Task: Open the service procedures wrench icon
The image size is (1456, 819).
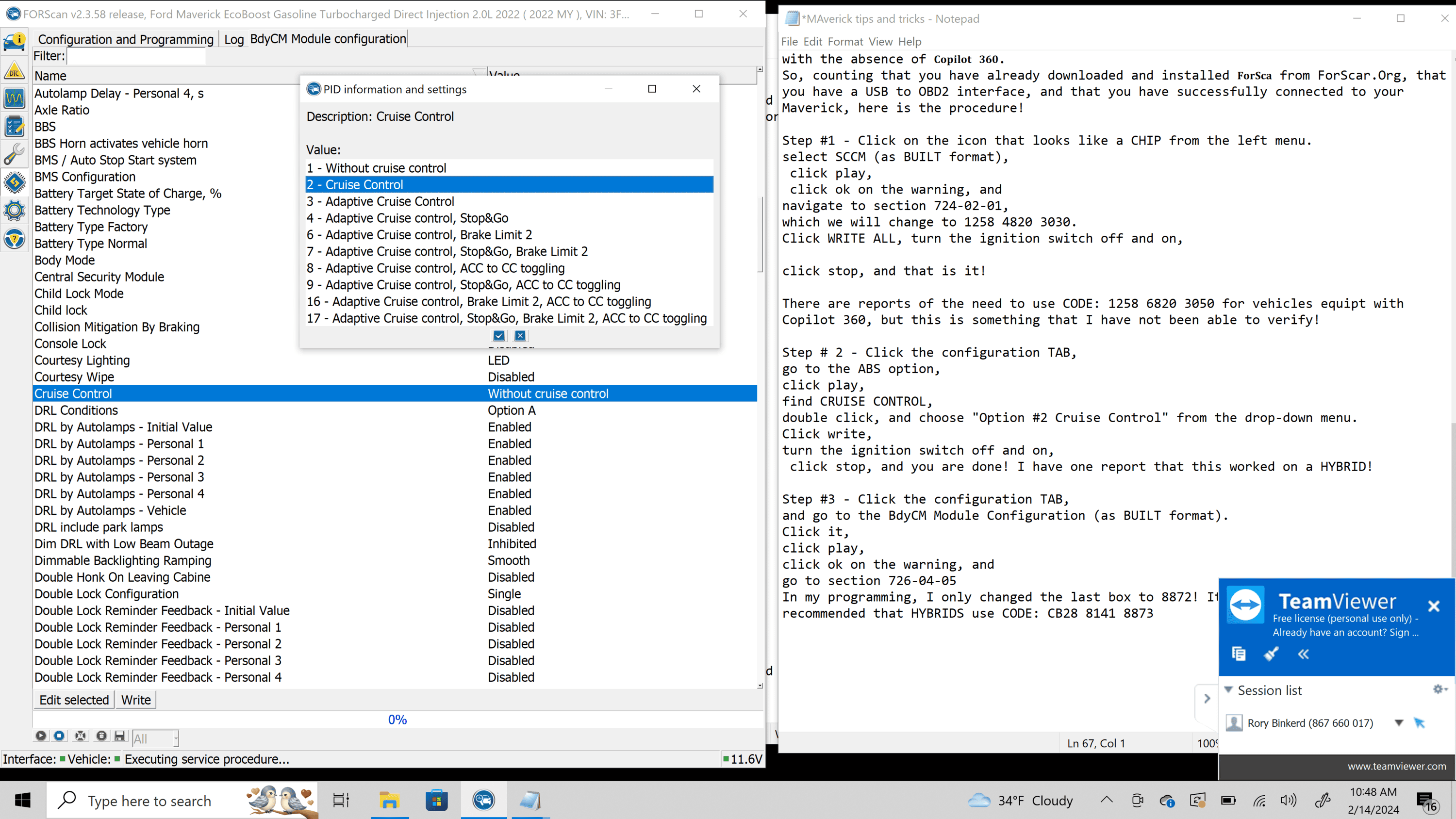Action: point(14,154)
